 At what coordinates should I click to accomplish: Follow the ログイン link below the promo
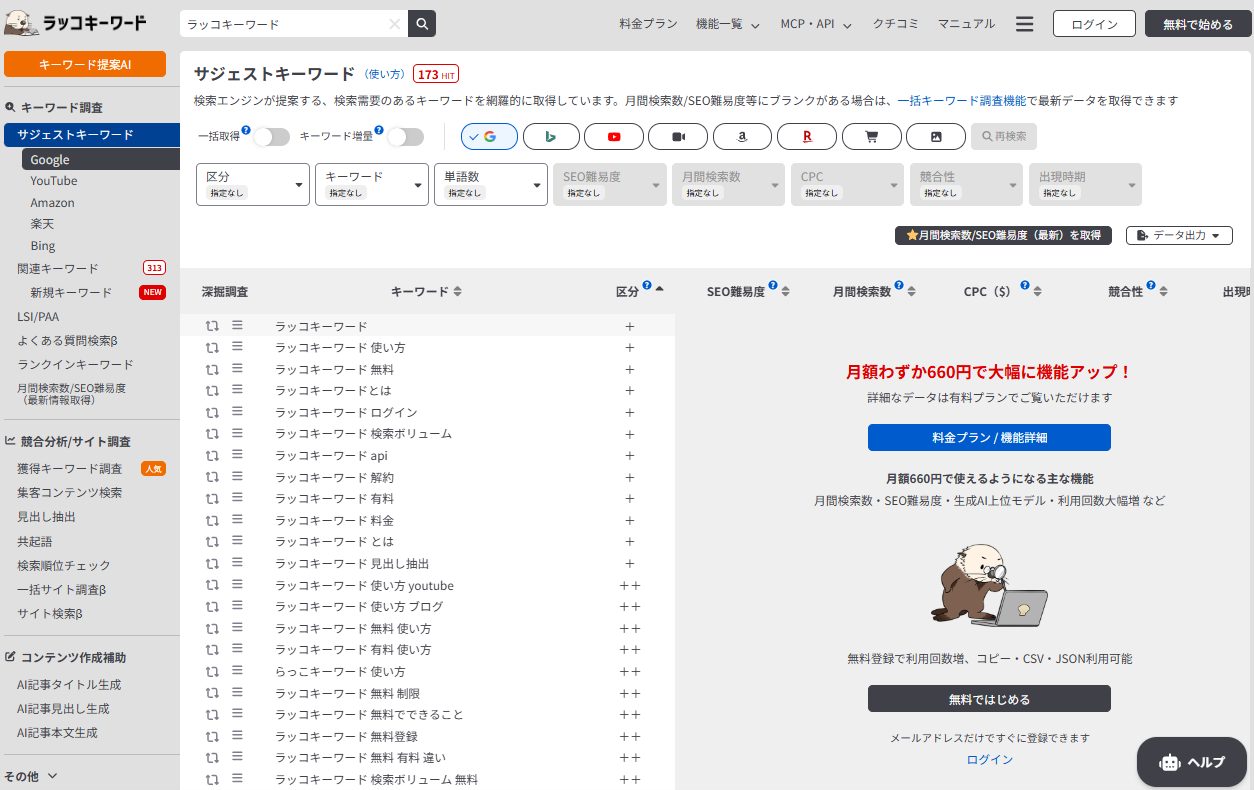pyautogui.click(x=990, y=759)
